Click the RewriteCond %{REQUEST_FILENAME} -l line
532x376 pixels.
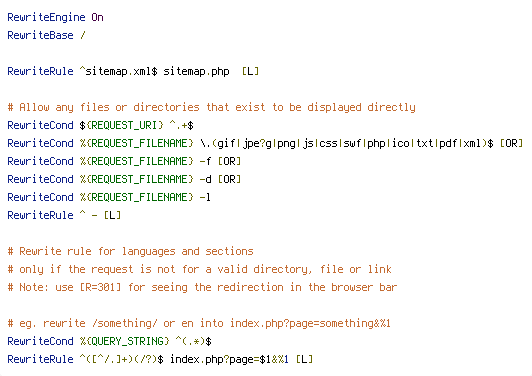click(x=109, y=198)
